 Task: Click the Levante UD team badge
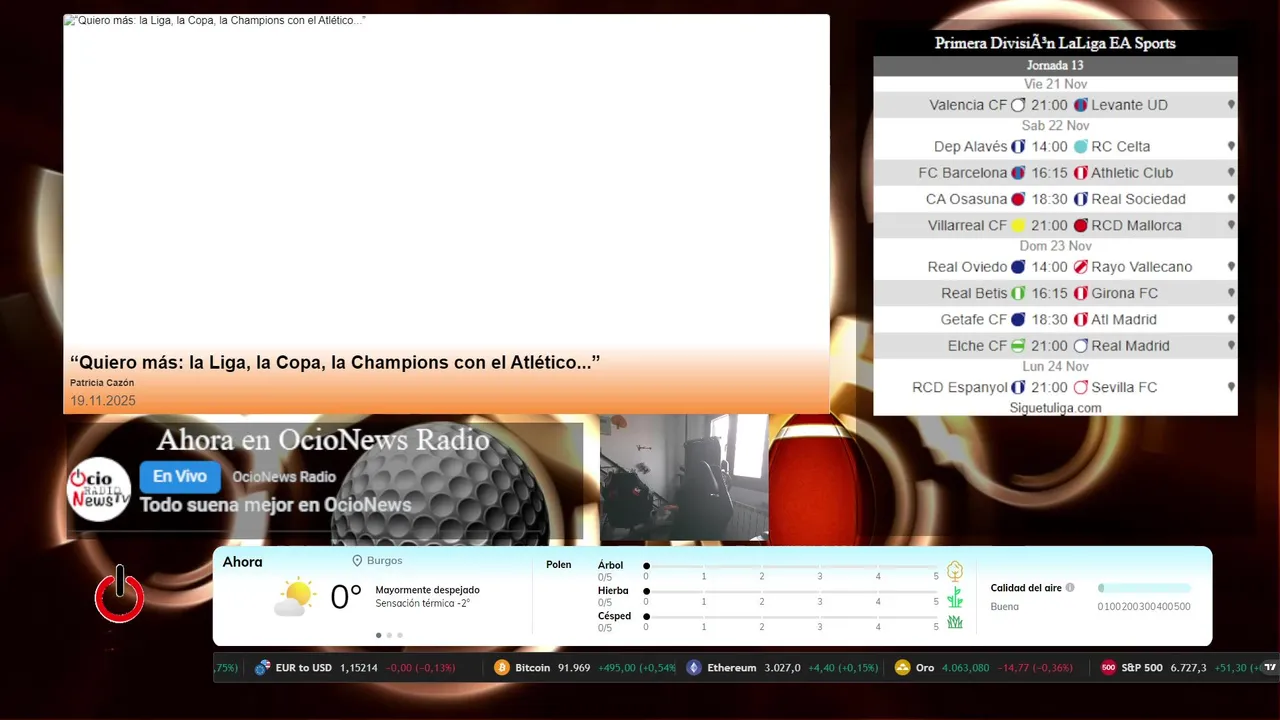coord(1080,105)
